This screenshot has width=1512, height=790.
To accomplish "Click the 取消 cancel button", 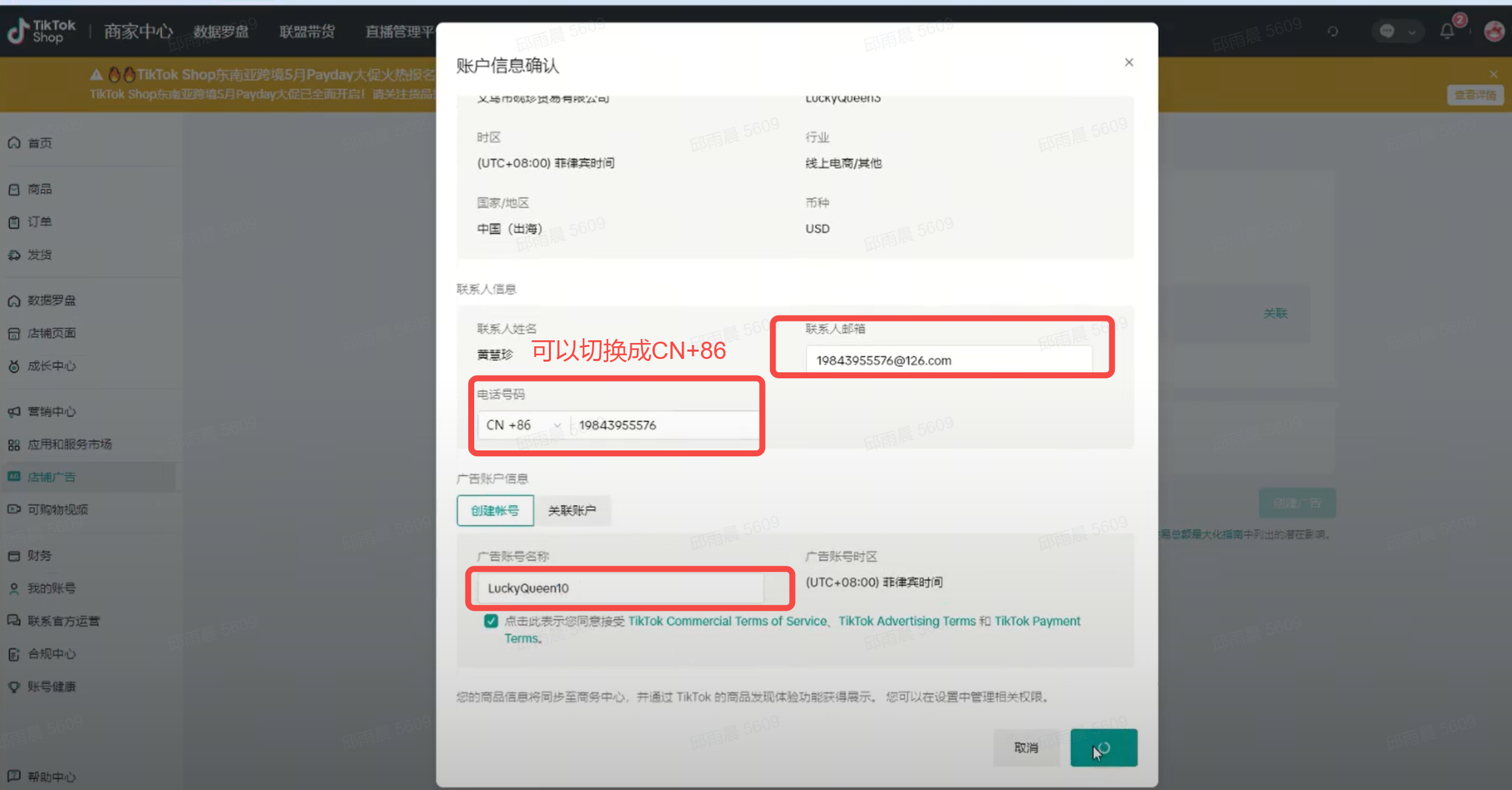I will [1026, 747].
